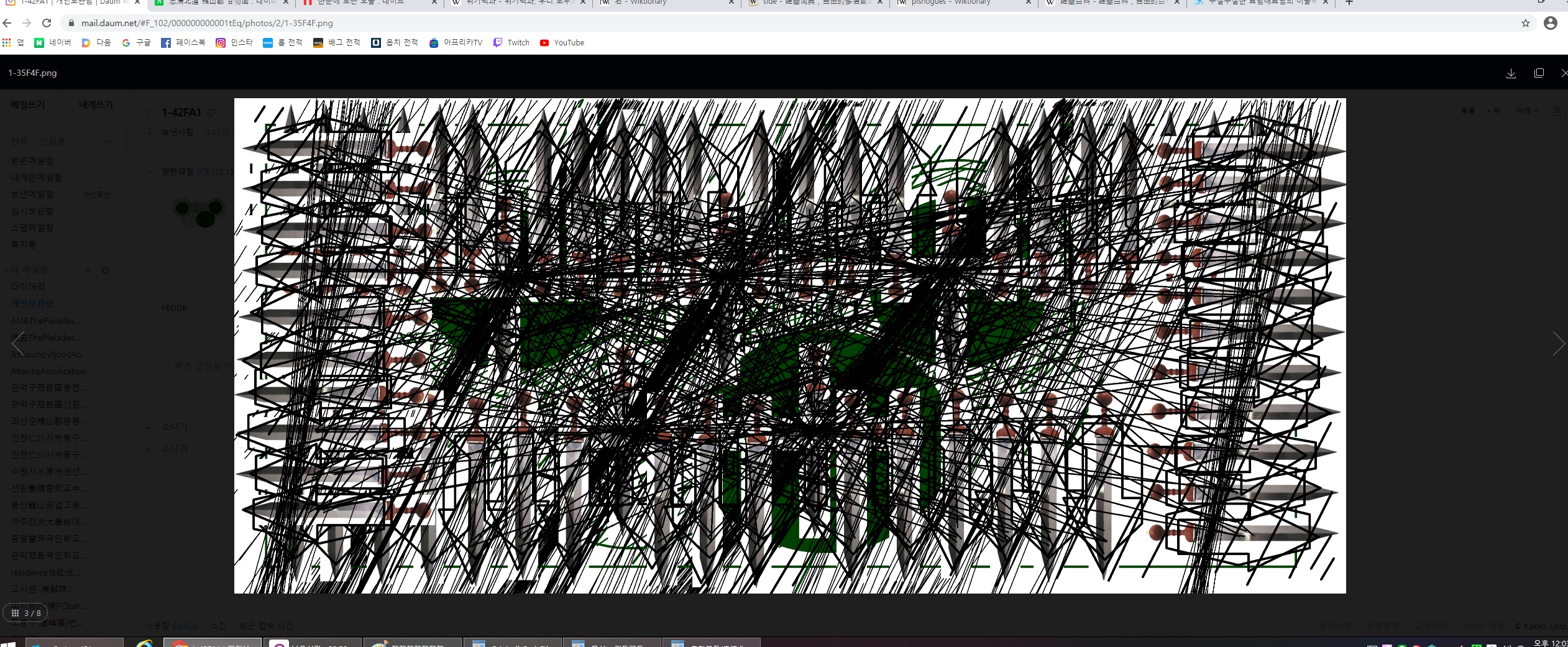Screen dimensions: 1568x647
Task: Go to the previous photo
Action: pos(18,342)
